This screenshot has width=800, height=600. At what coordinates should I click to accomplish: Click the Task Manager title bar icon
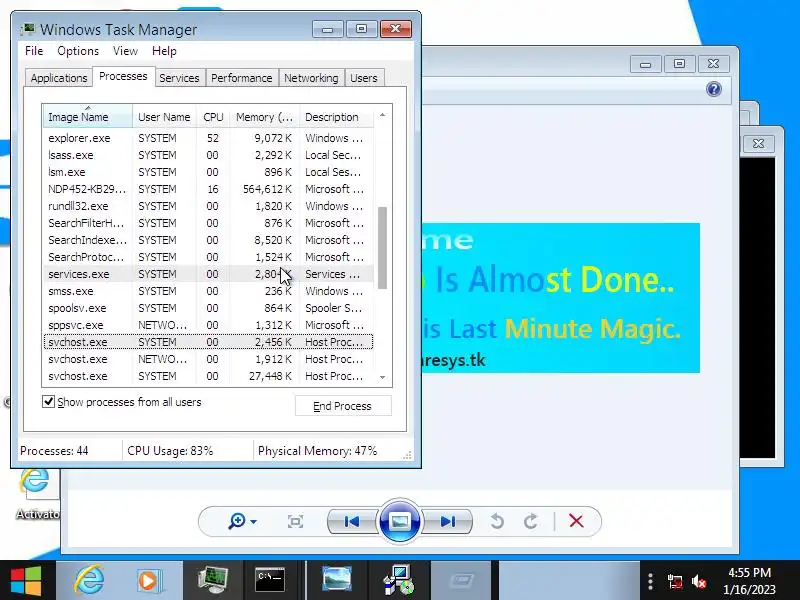[x=28, y=29]
